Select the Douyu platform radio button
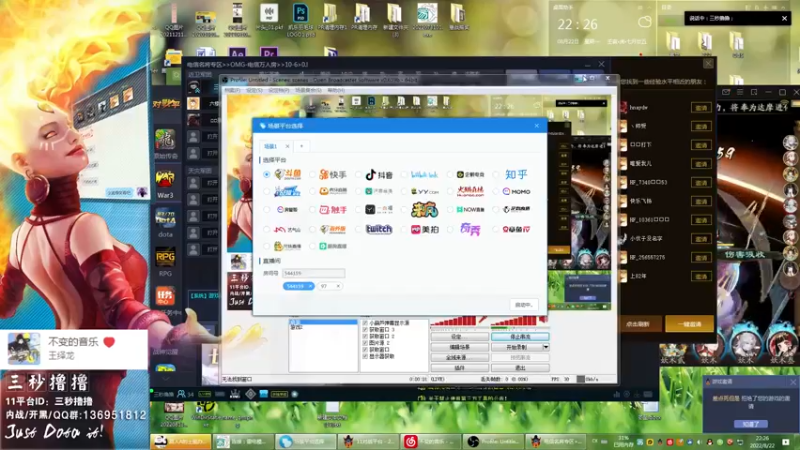 pyautogui.click(x=266, y=174)
